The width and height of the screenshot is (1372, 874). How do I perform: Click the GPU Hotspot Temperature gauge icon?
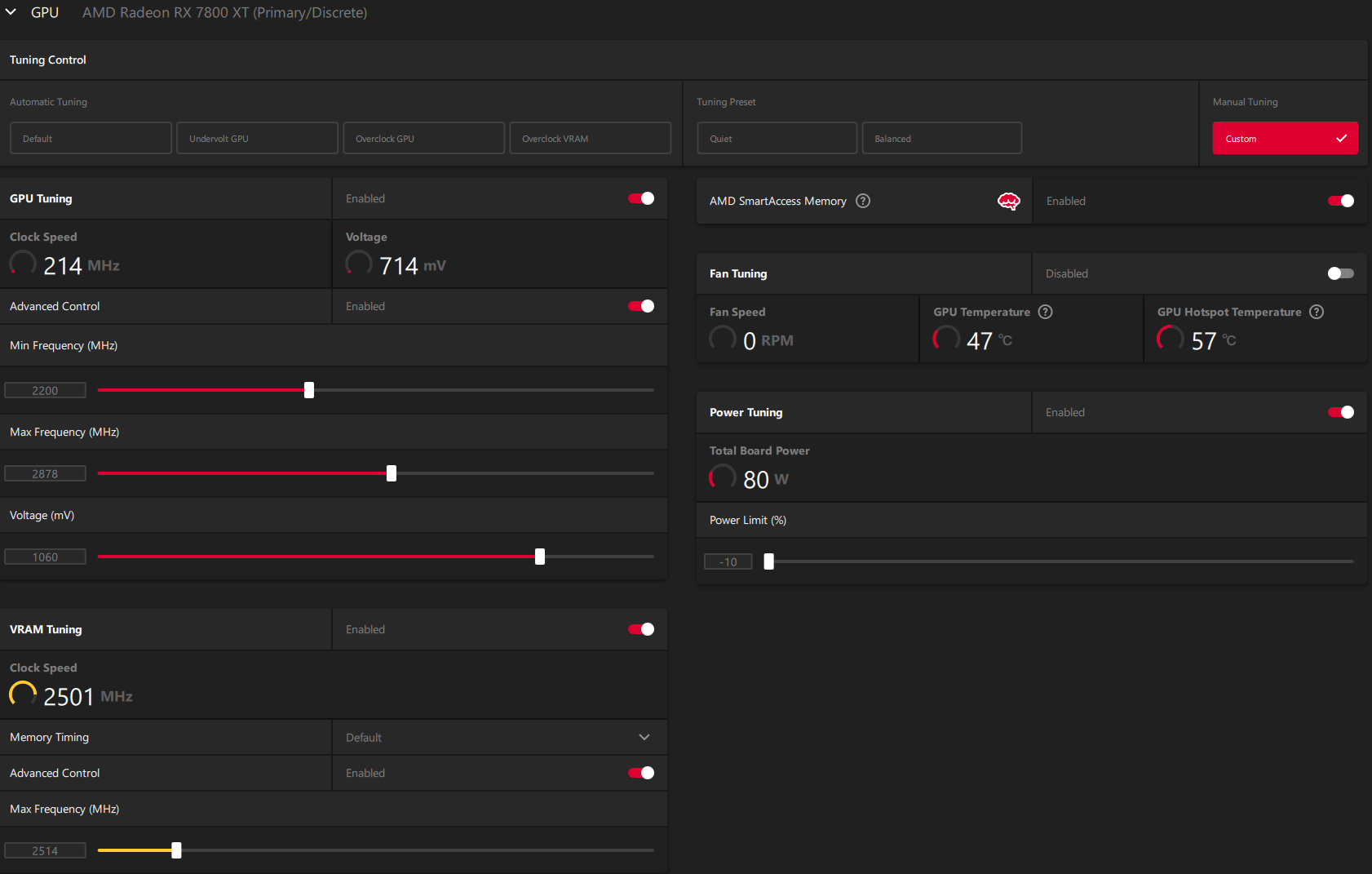click(x=1171, y=339)
